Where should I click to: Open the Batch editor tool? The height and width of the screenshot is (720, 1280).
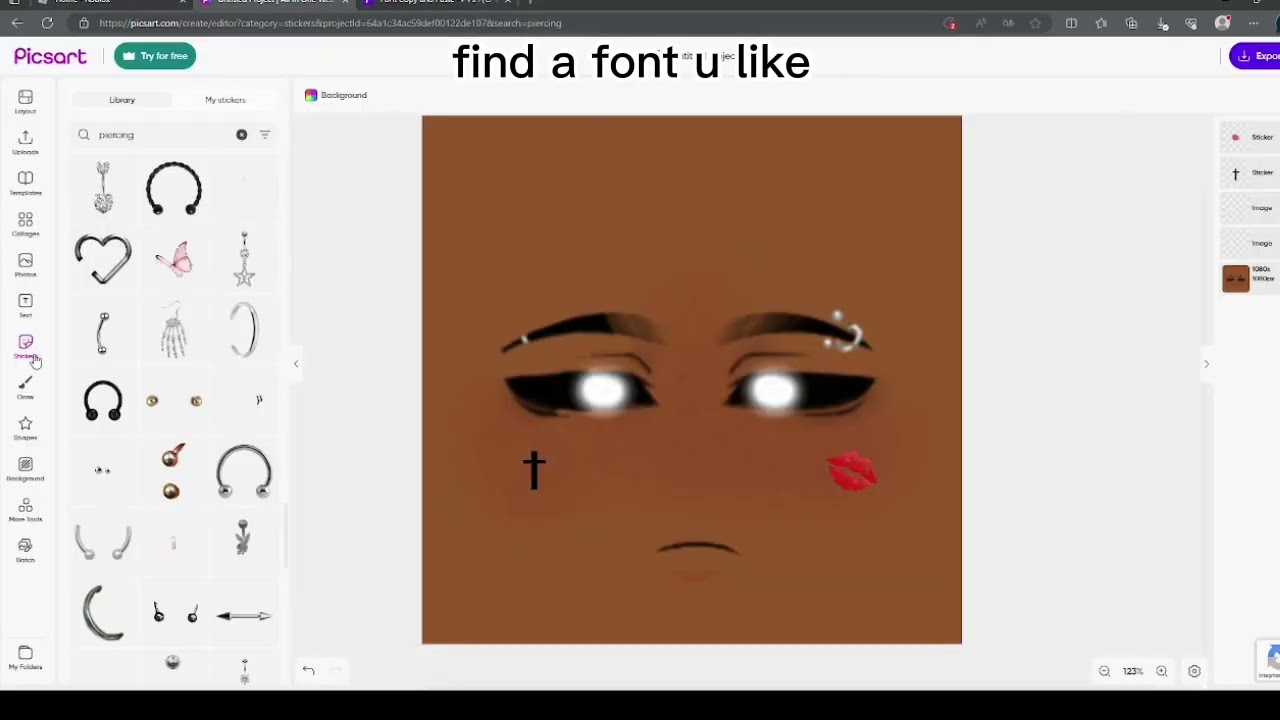point(25,550)
